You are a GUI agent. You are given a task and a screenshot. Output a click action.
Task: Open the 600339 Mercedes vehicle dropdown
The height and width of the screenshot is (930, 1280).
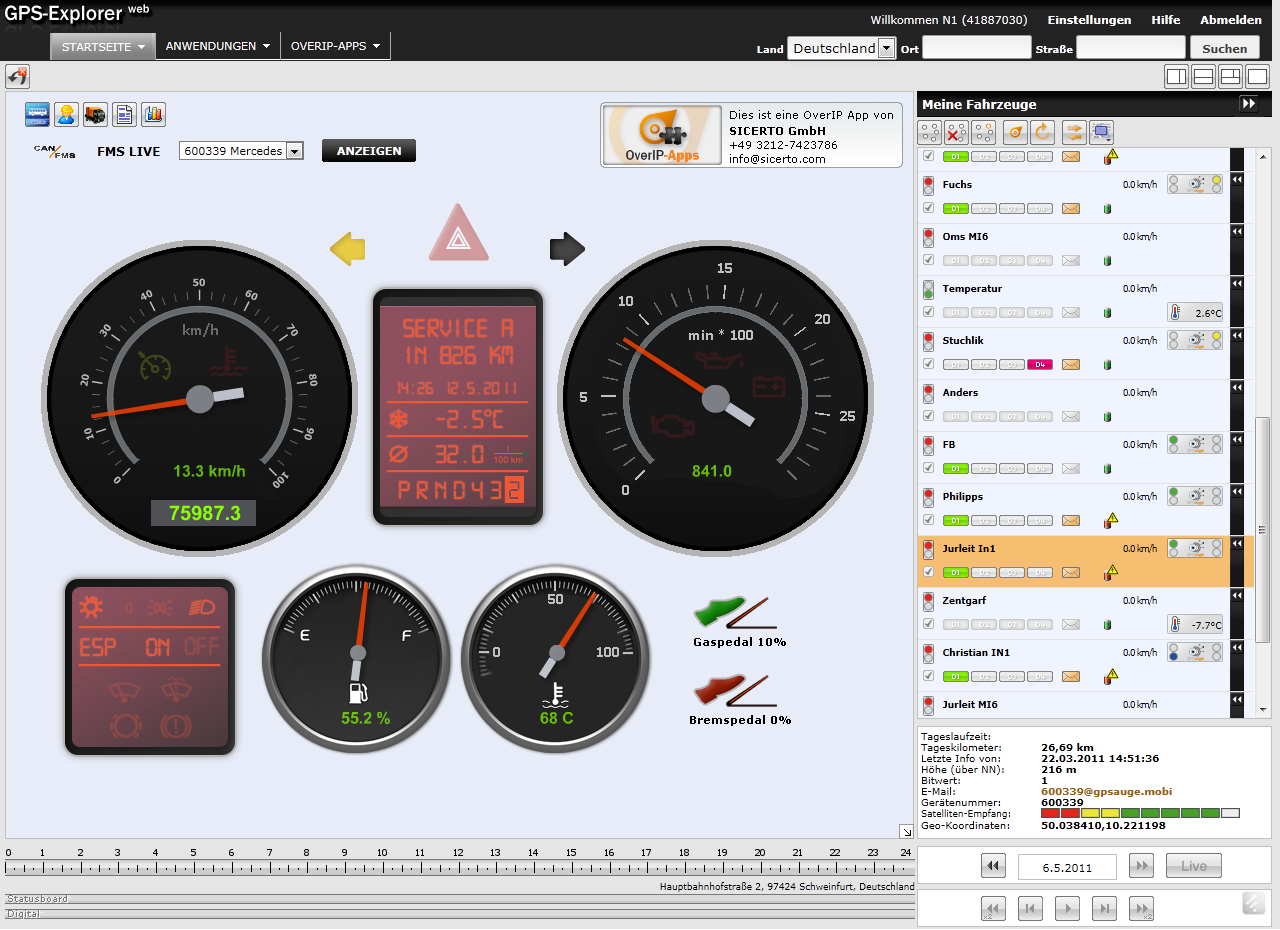pyautogui.click(x=294, y=151)
